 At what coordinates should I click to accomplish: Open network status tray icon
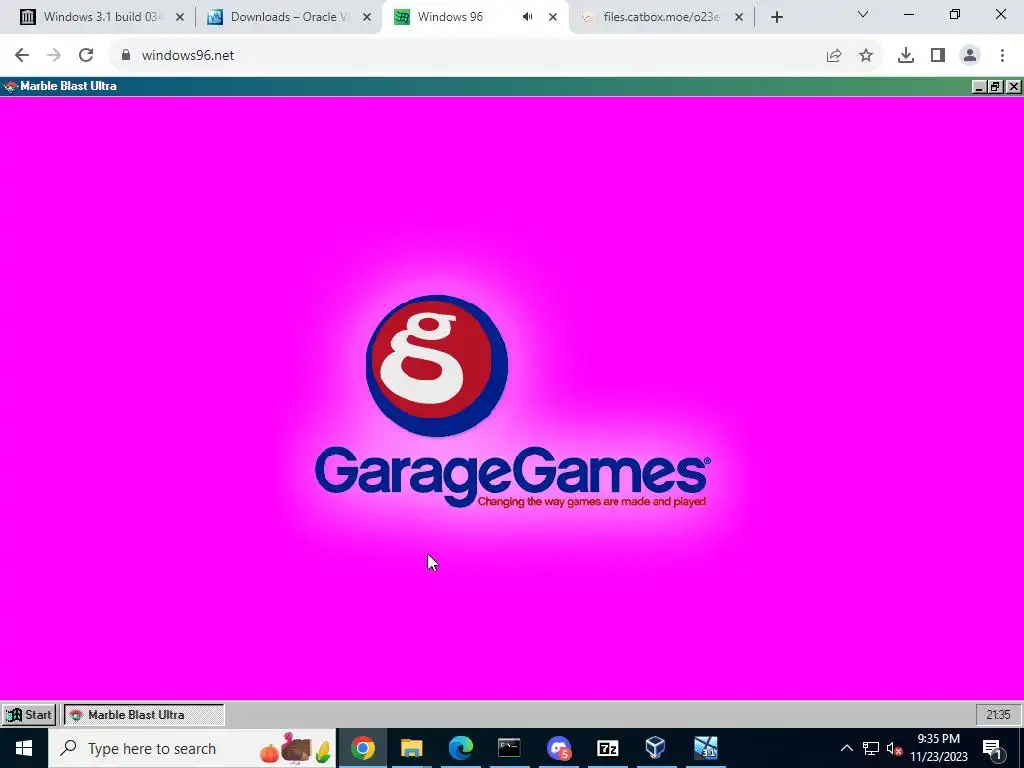pyautogui.click(x=871, y=748)
